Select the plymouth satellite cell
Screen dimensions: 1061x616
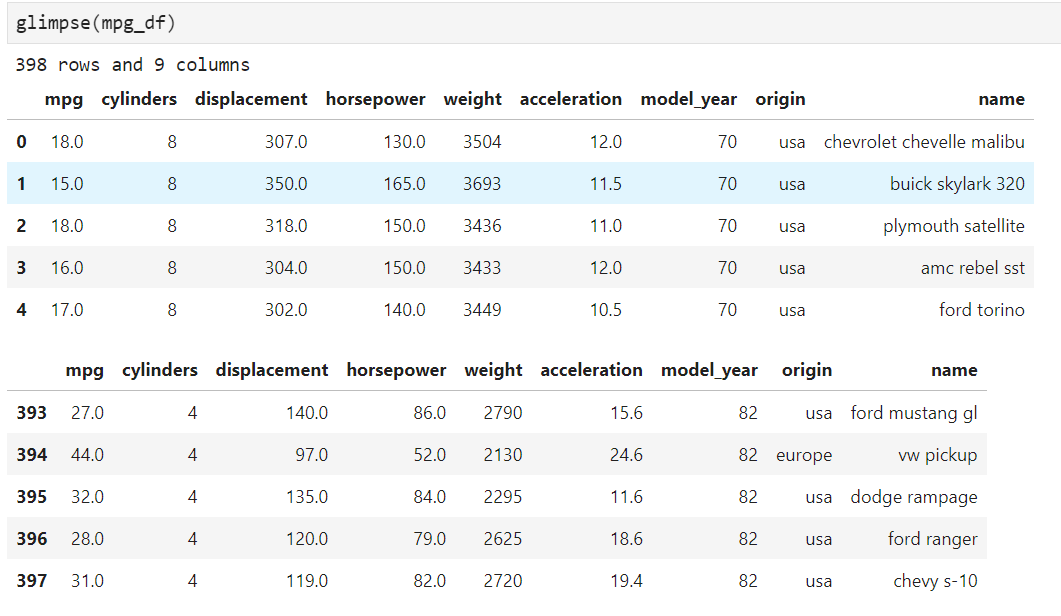click(953, 226)
